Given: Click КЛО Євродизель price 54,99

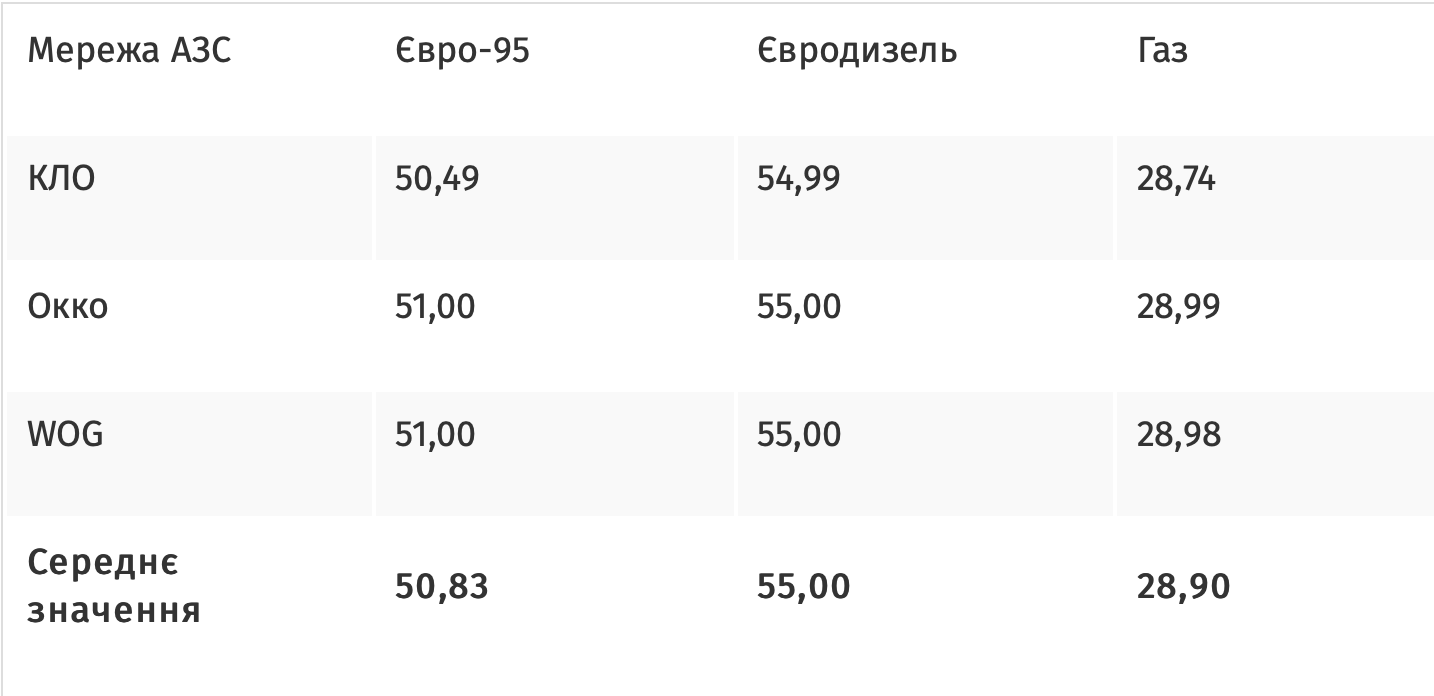Looking at the screenshot, I should pyautogui.click(x=799, y=180).
